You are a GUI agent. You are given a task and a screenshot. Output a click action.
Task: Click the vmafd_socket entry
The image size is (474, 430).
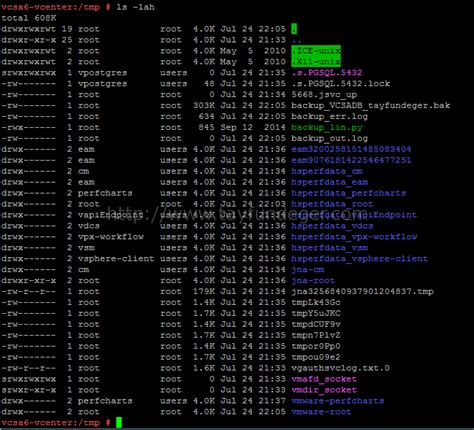324,379
